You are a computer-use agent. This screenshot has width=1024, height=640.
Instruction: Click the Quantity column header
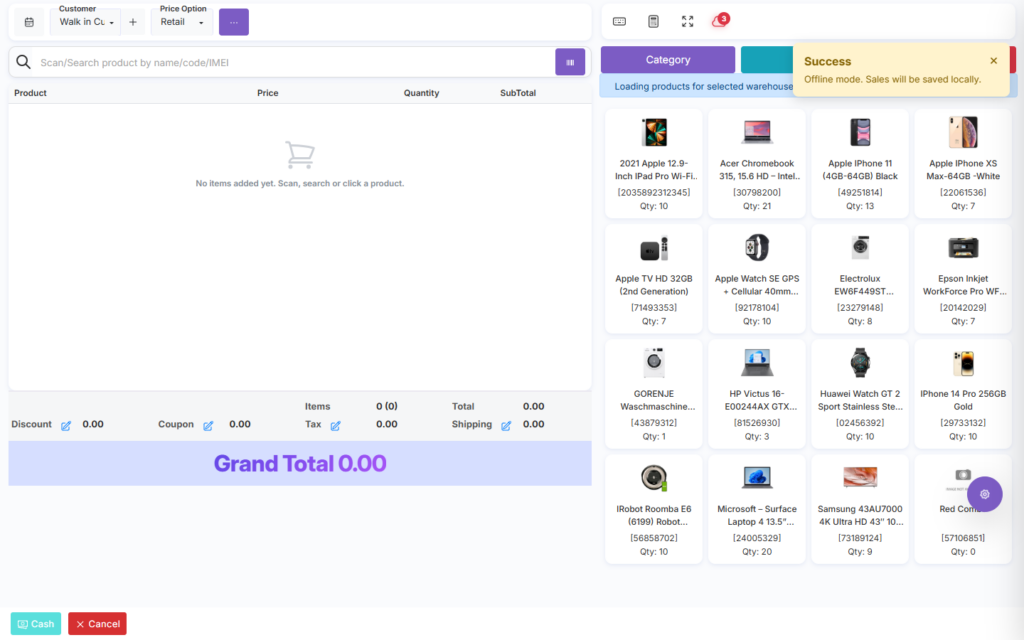(x=421, y=93)
